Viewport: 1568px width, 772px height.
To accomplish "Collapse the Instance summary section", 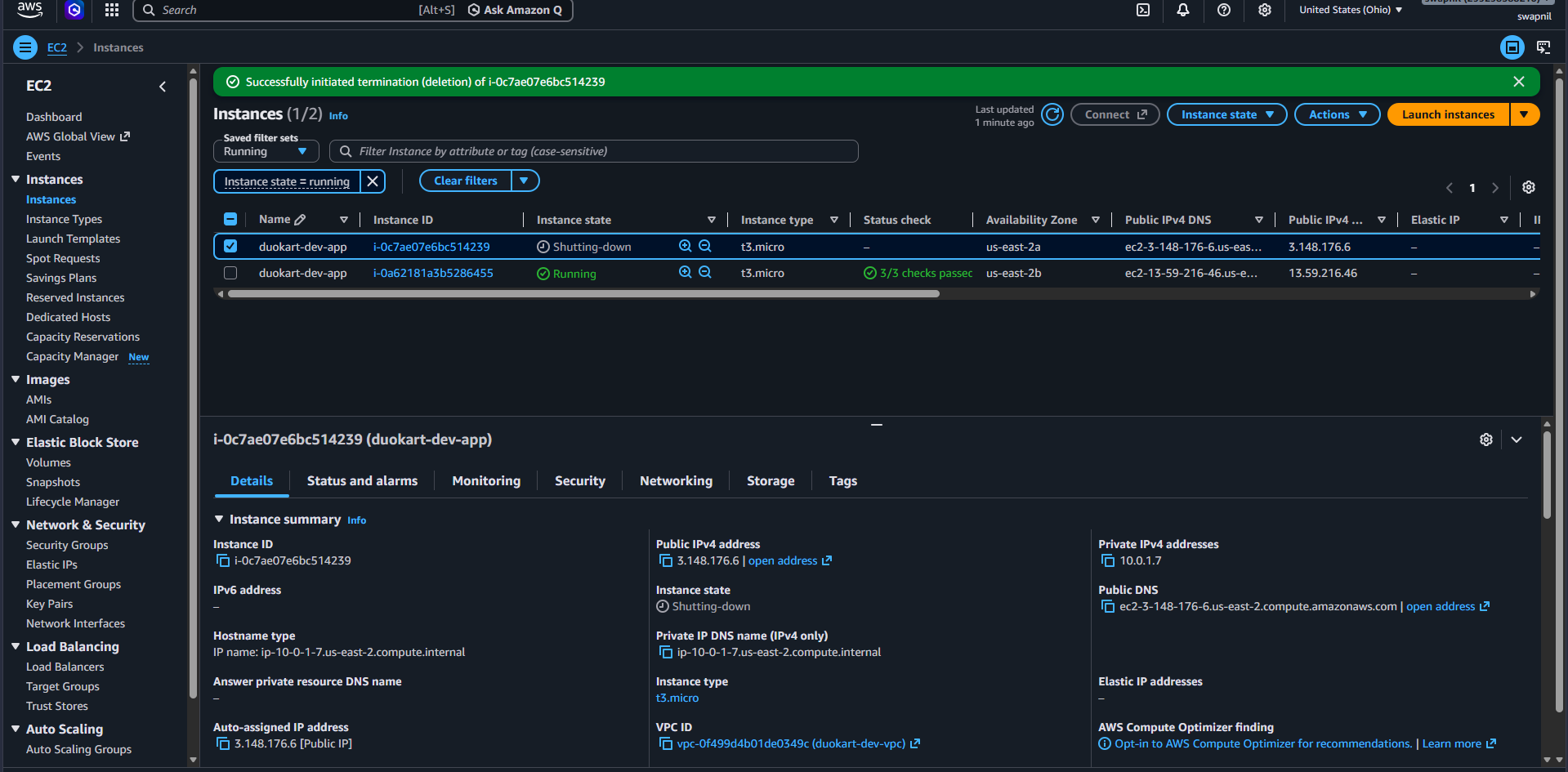I will 219,519.
